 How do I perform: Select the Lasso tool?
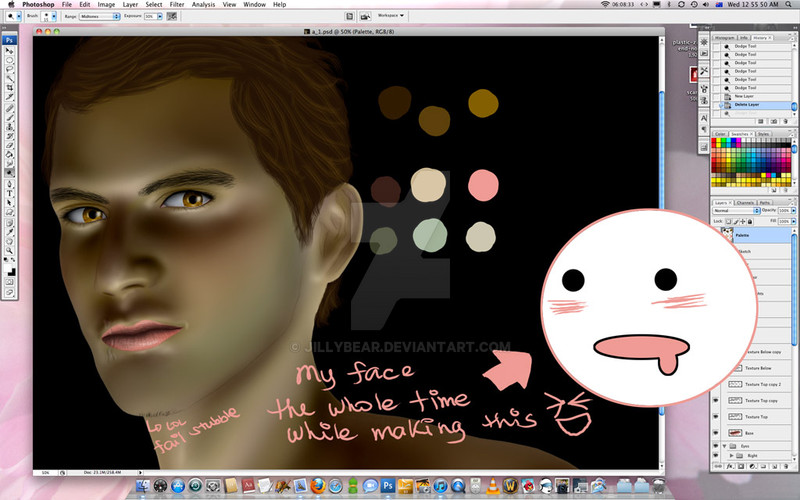pyautogui.click(x=9, y=69)
